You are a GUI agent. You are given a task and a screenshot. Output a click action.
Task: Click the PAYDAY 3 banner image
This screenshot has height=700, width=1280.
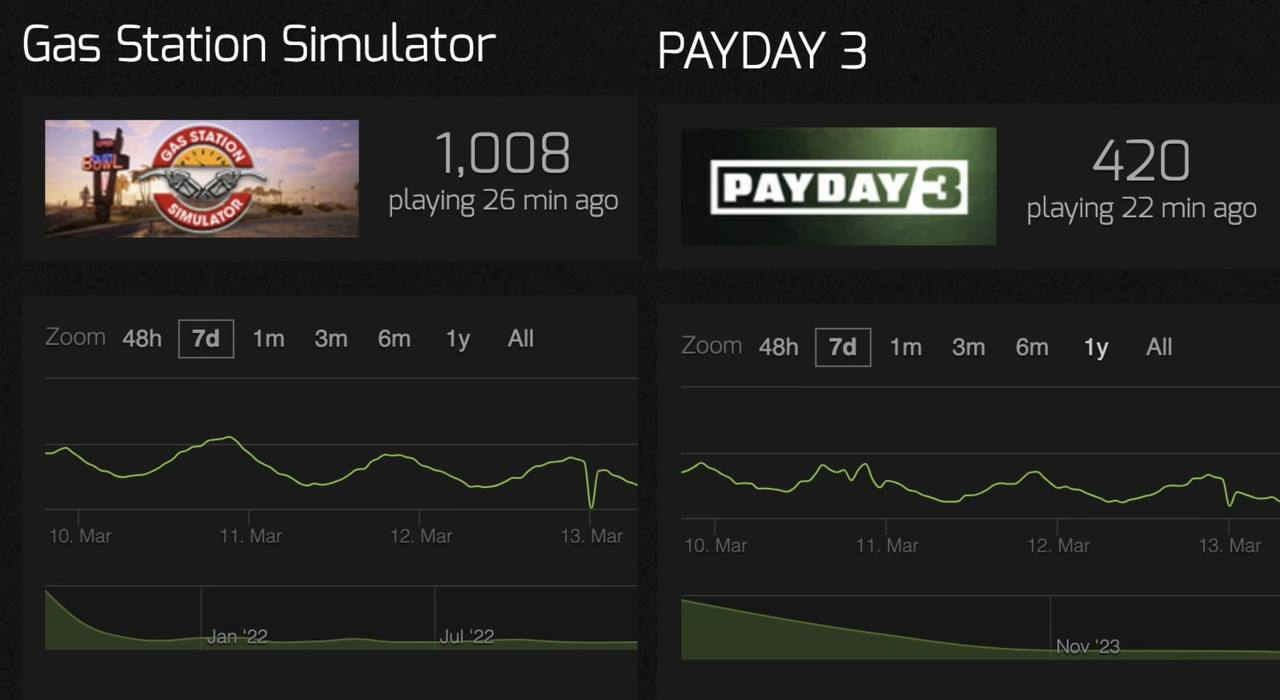[x=838, y=186]
